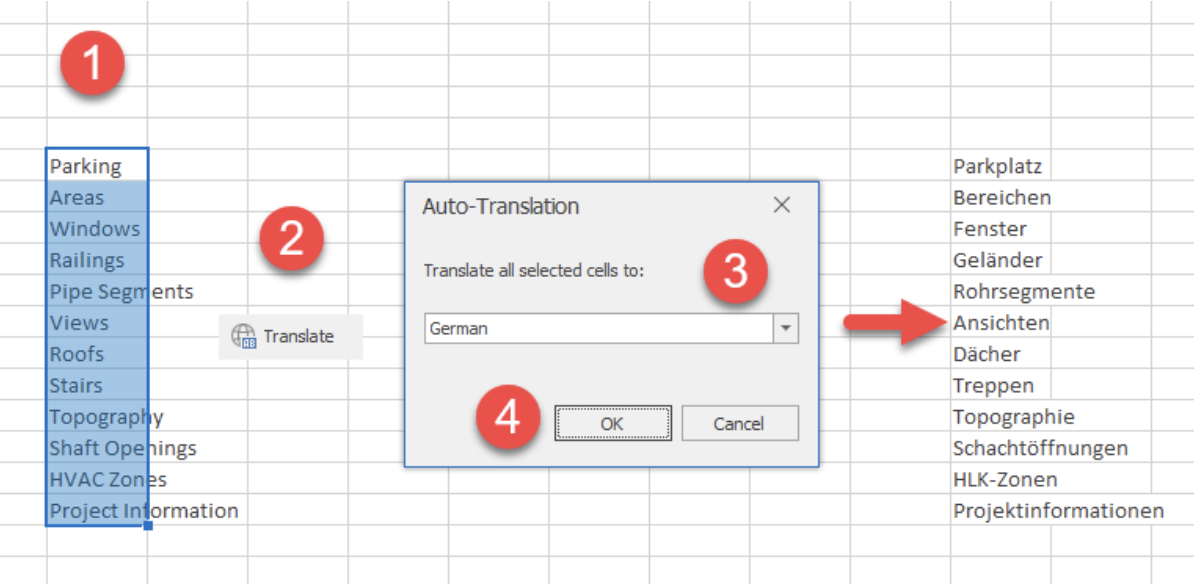Cancel the Auto-Translation dialog
The image size is (1194, 584).
(739, 423)
